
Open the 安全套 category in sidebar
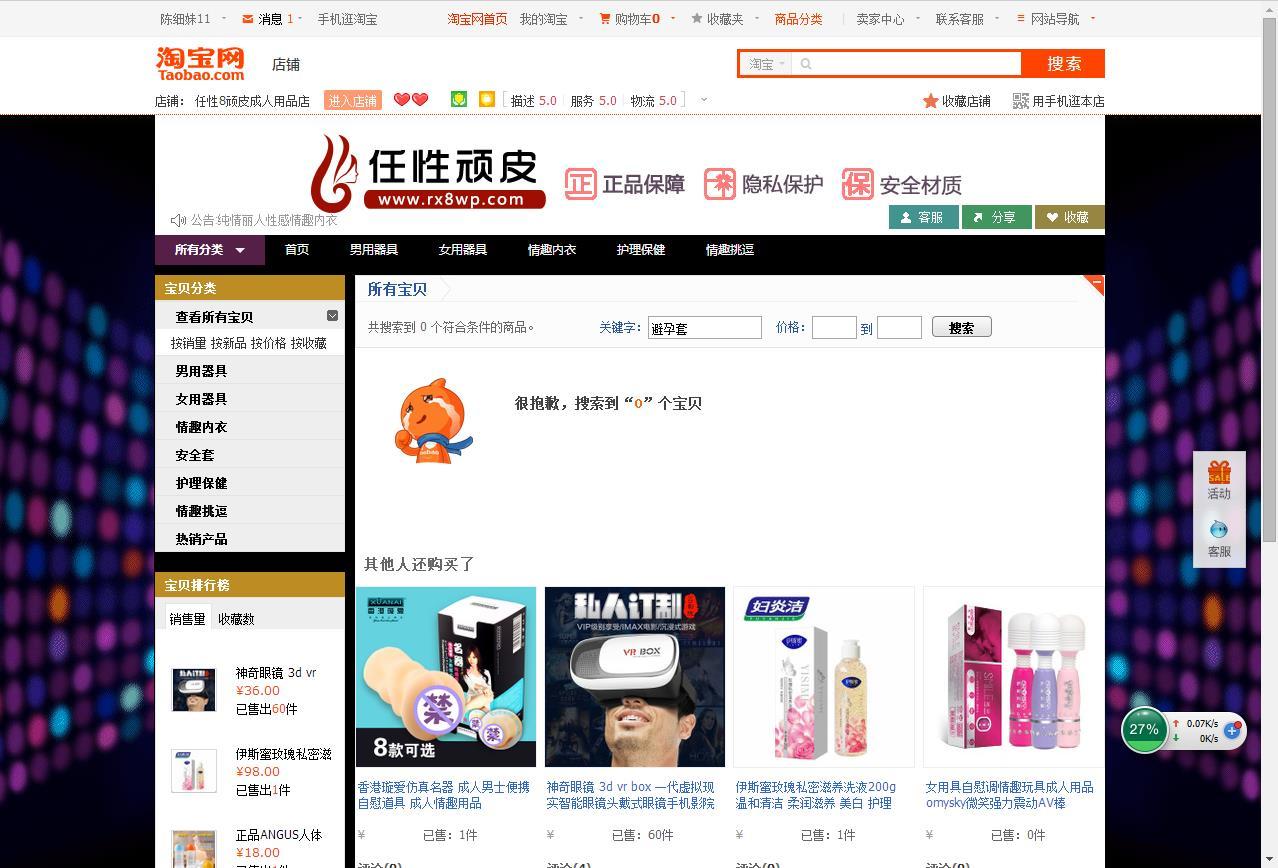(195, 455)
